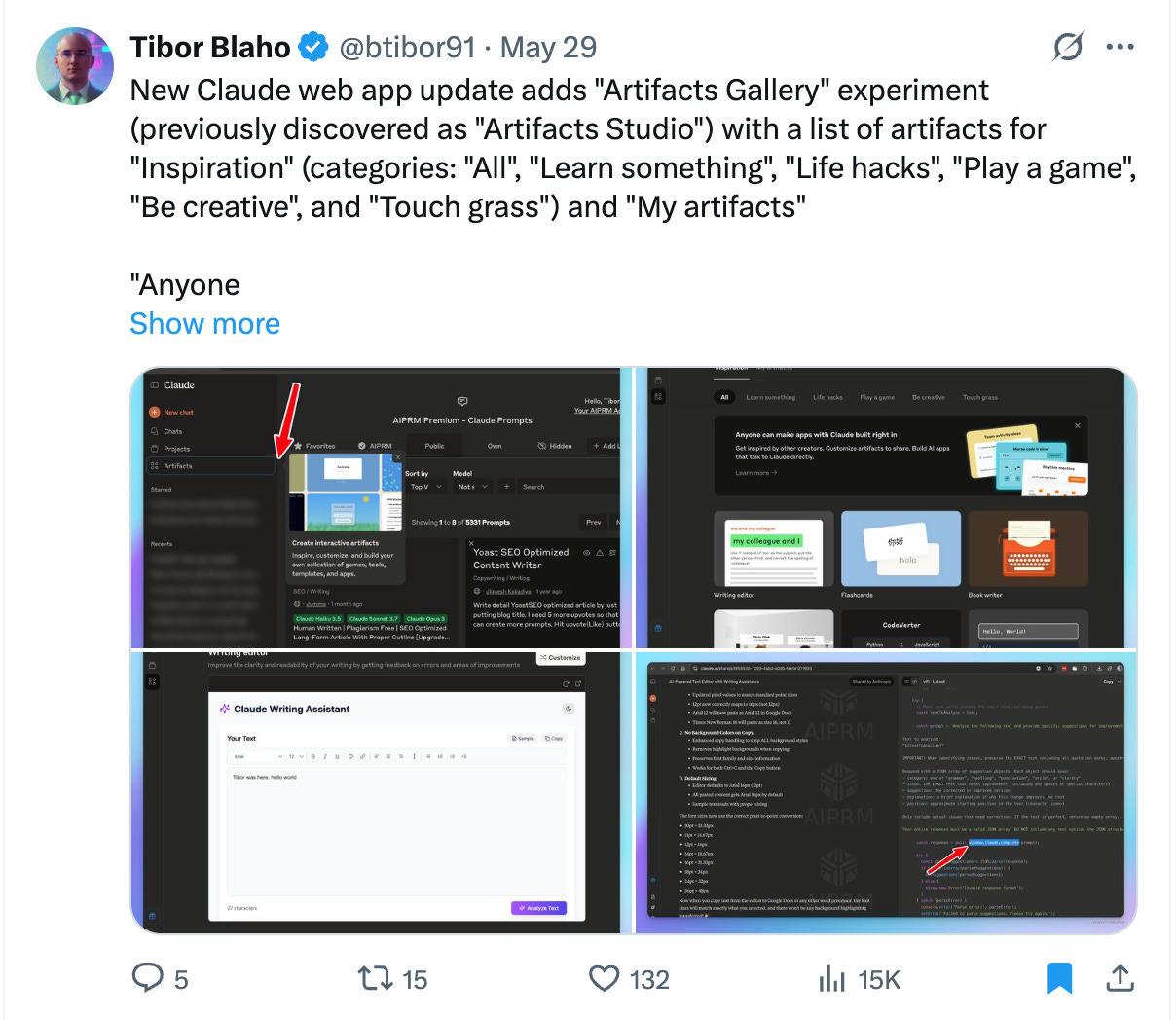Open the 132 likes count

(x=649, y=979)
